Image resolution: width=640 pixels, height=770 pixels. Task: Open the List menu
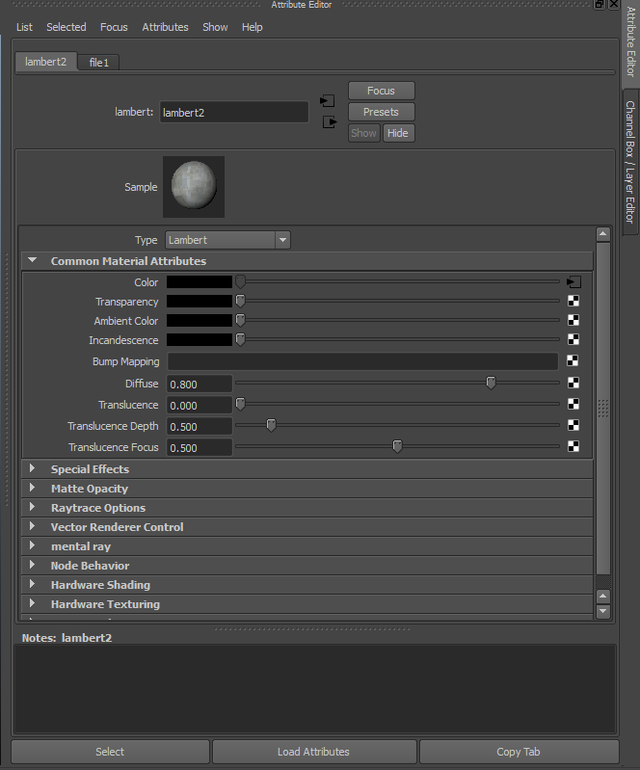pos(24,27)
